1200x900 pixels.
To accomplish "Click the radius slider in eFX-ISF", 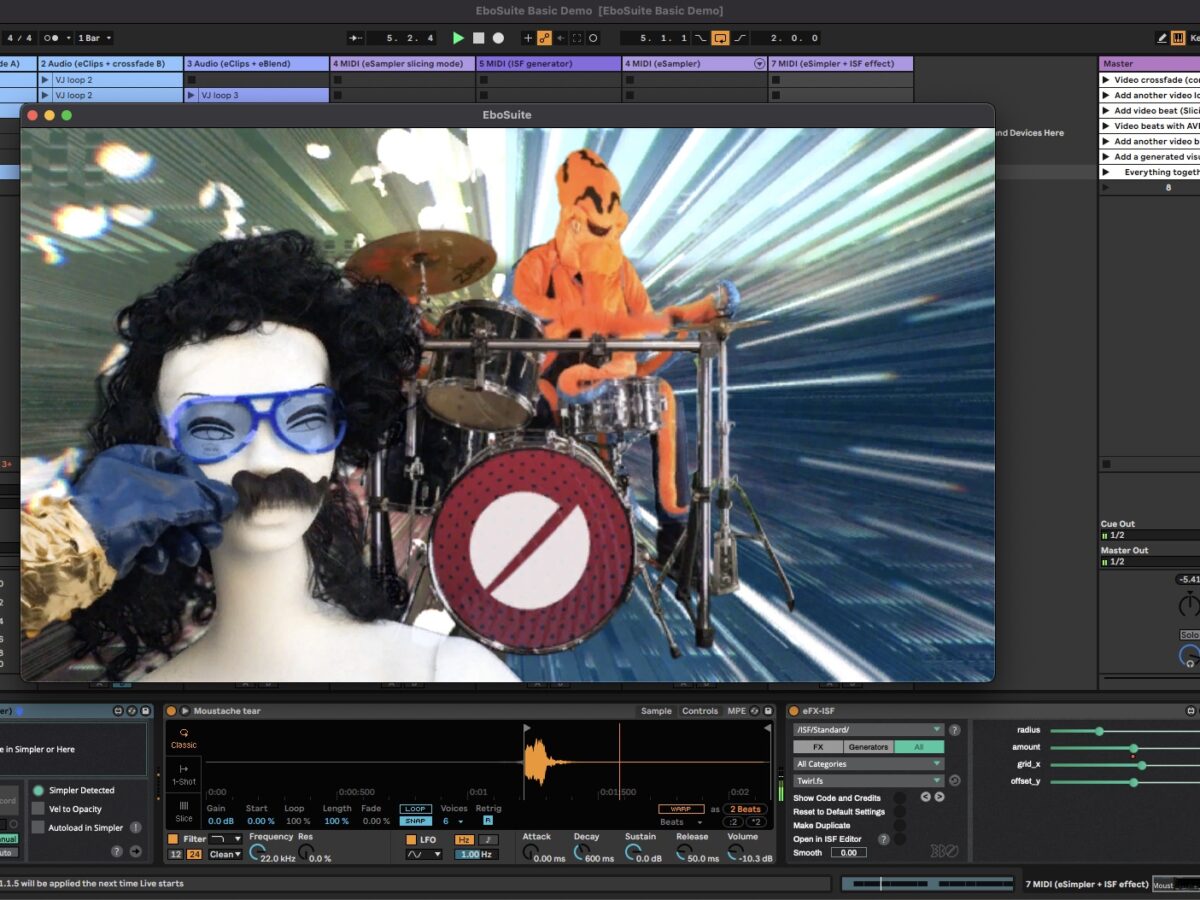I will pos(1098,731).
